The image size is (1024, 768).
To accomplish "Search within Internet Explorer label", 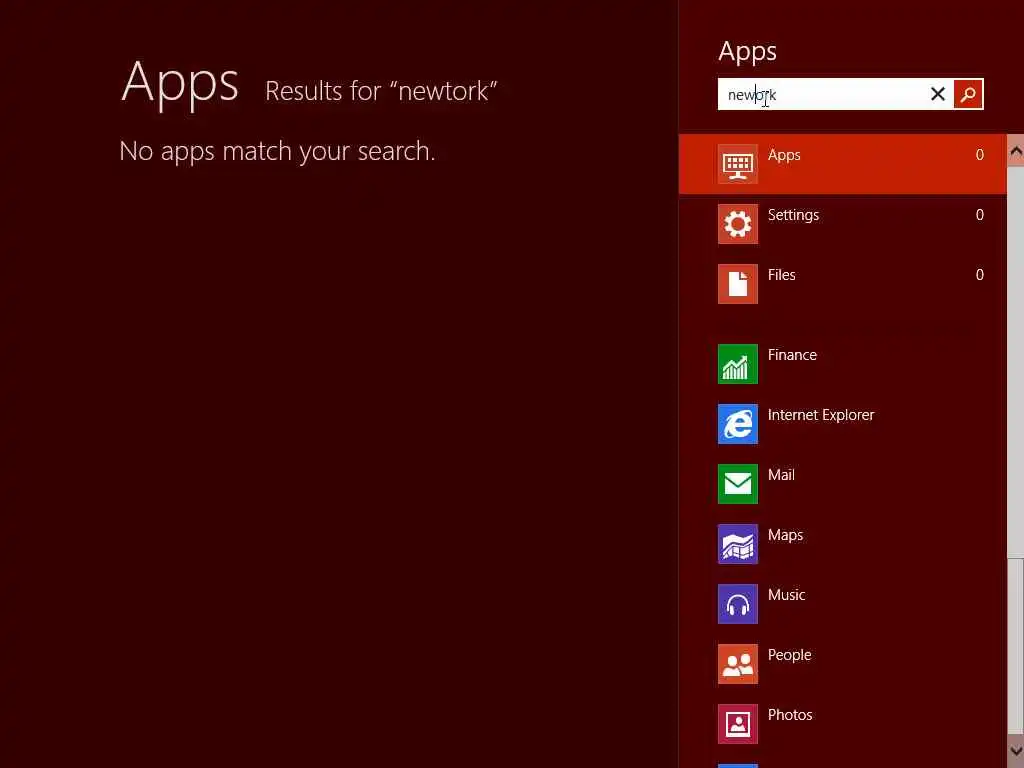I will coord(821,415).
